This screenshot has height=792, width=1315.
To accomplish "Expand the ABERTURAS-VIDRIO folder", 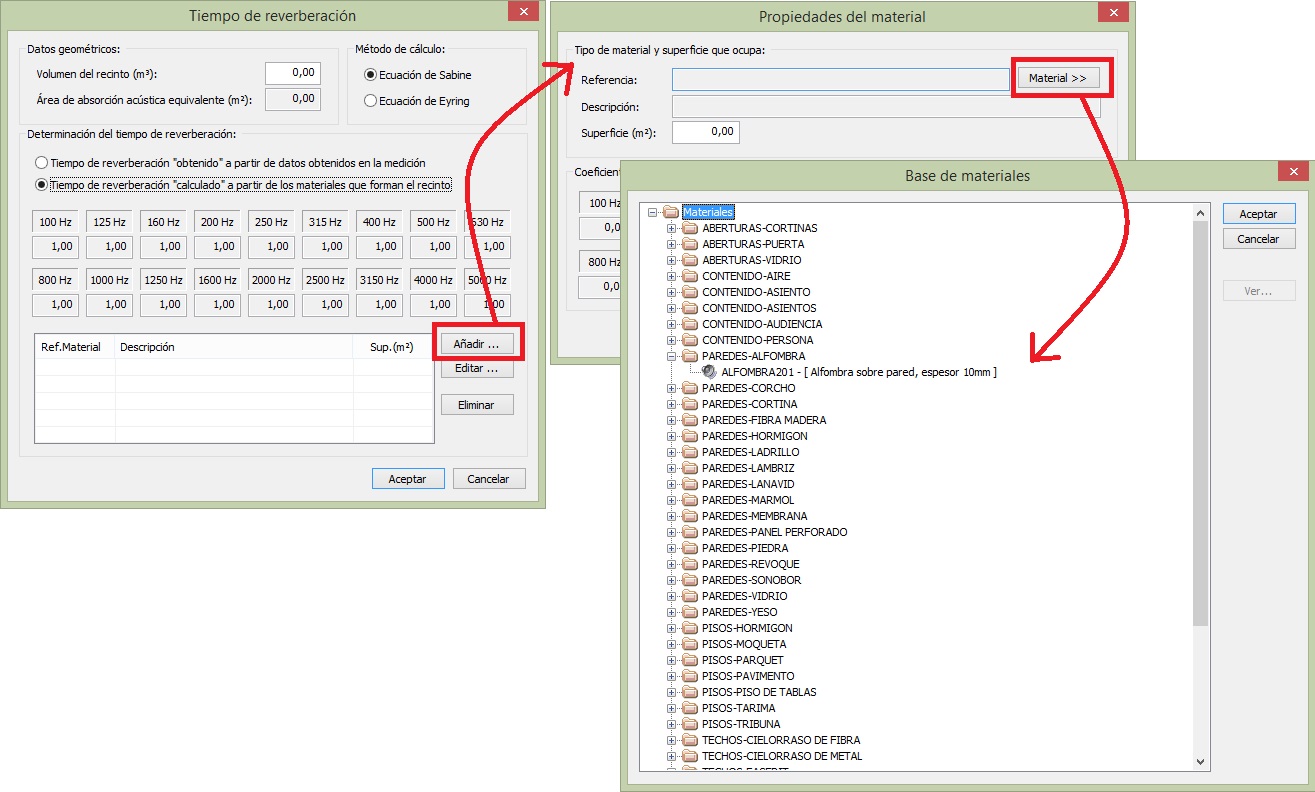I will (x=672, y=260).
